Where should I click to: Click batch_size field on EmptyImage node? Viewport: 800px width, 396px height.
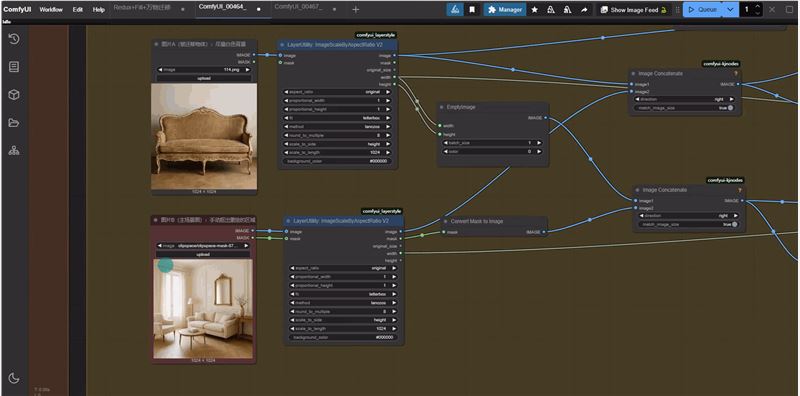point(492,143)
